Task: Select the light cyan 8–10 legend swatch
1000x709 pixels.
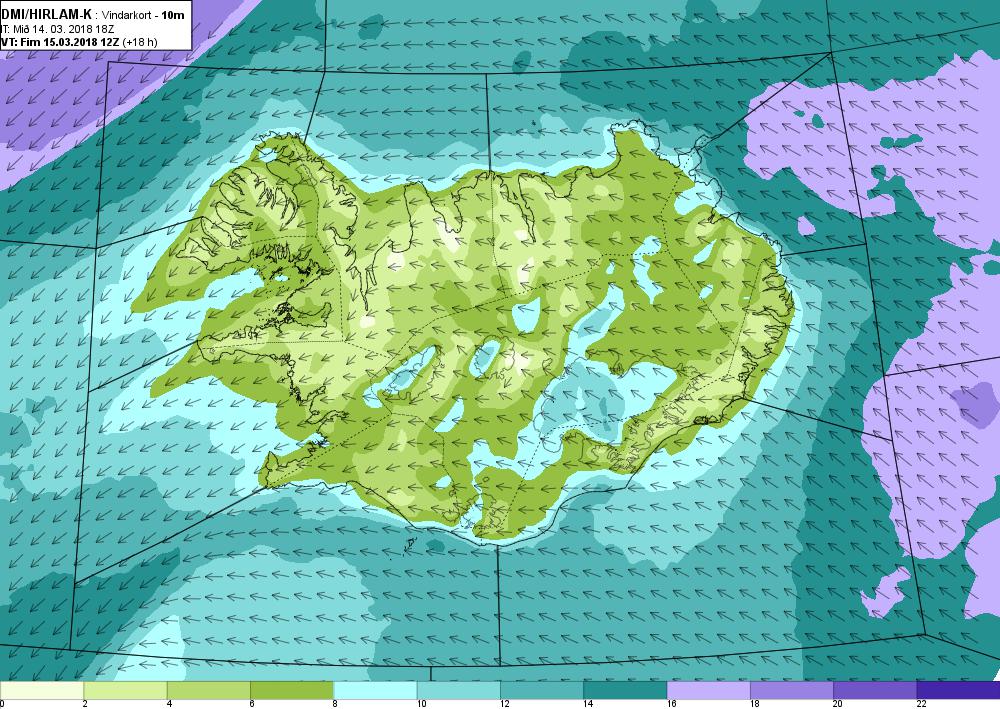Action: pos(375,690)
